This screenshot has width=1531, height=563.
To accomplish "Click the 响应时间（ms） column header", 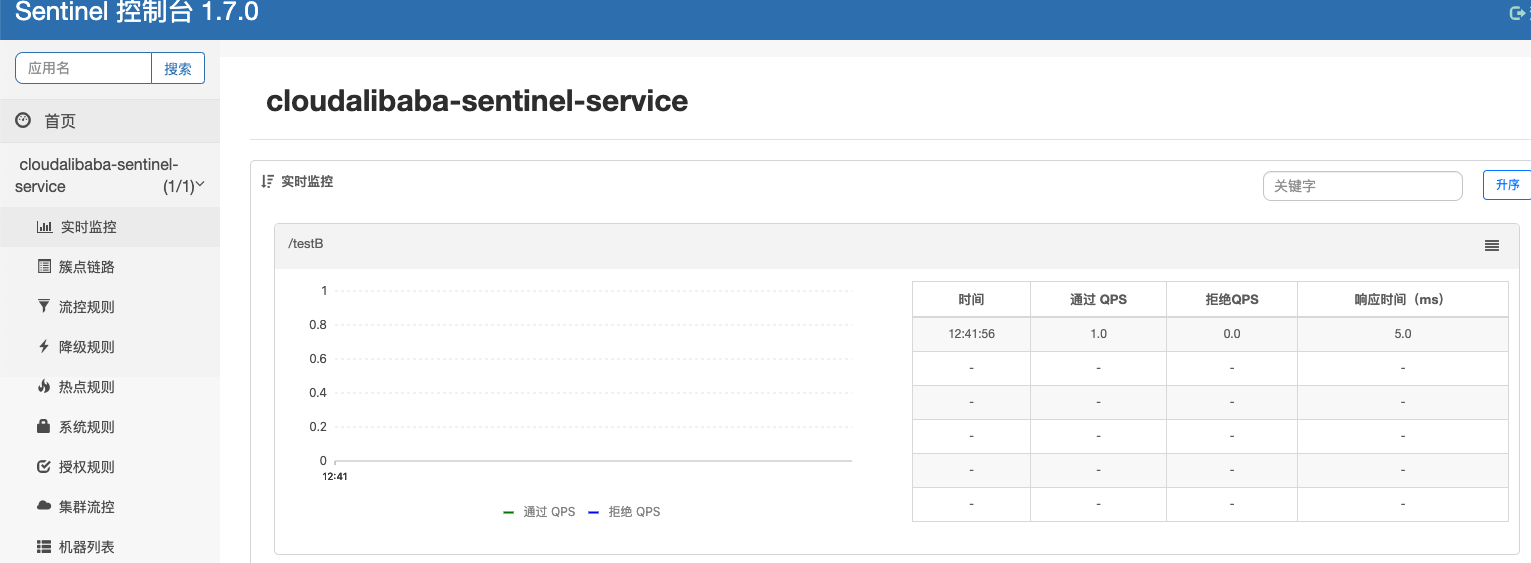I will pos(1403,299).
